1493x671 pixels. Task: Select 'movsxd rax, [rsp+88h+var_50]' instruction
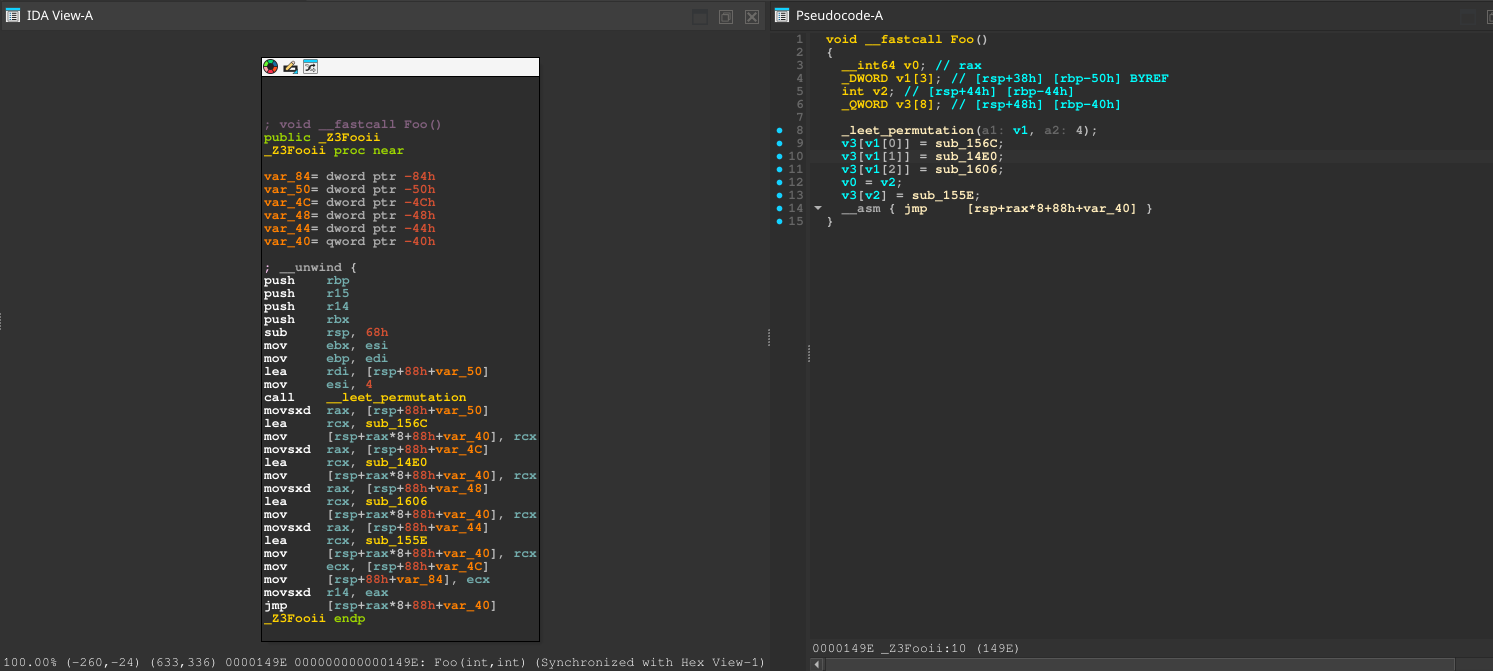[x=376, y=410]
